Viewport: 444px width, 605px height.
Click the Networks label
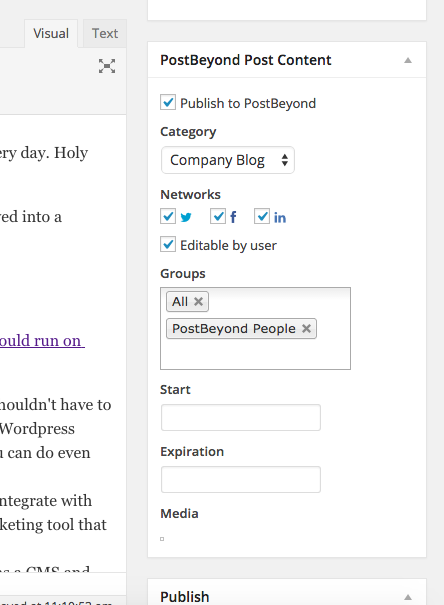[x=190, y=194]
